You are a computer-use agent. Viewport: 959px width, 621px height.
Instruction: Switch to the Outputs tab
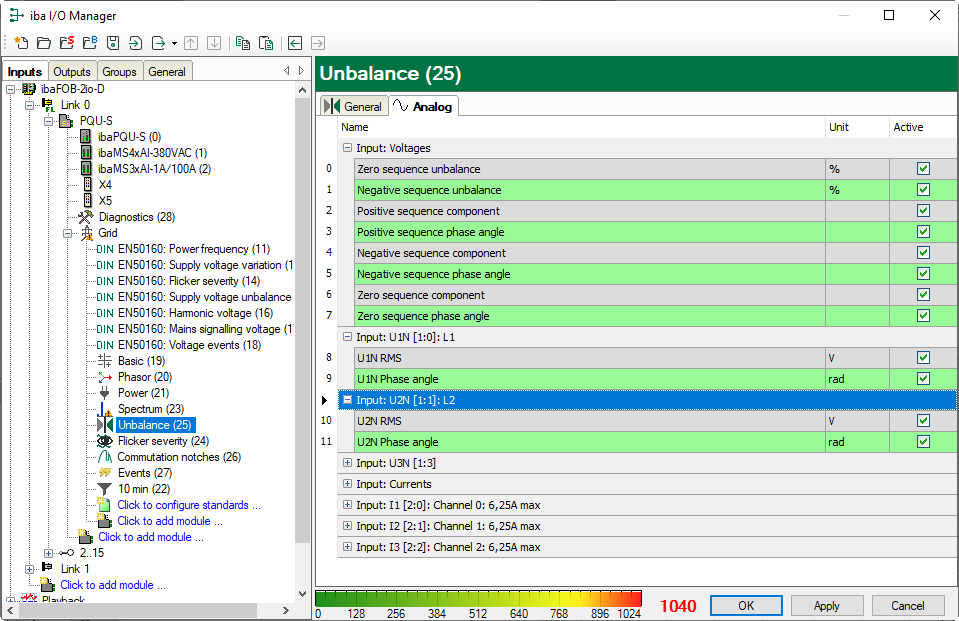pyautogui.click(x=71, y=72)
